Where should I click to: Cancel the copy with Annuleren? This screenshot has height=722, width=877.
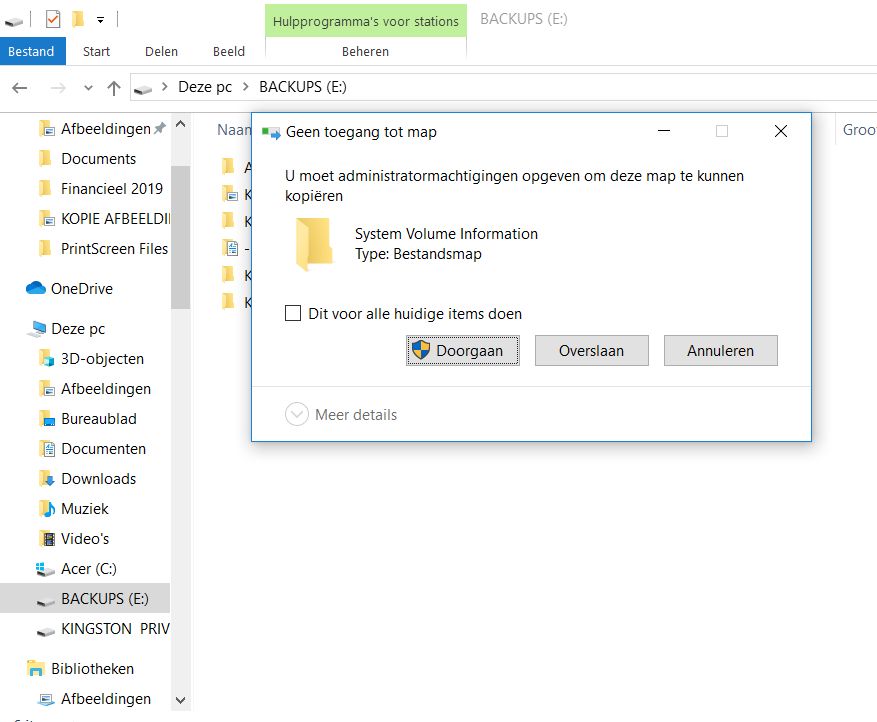click(720, 351)
